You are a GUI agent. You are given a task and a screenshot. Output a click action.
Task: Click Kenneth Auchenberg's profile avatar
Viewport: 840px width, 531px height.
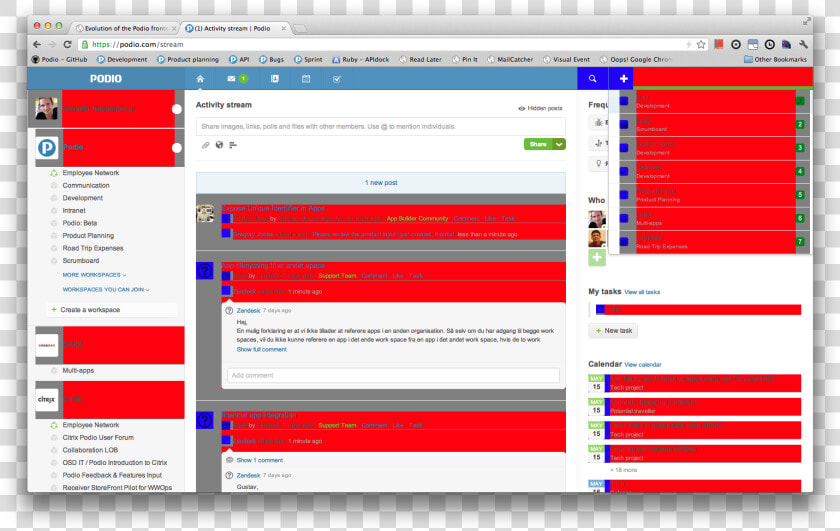pos(47,108)
